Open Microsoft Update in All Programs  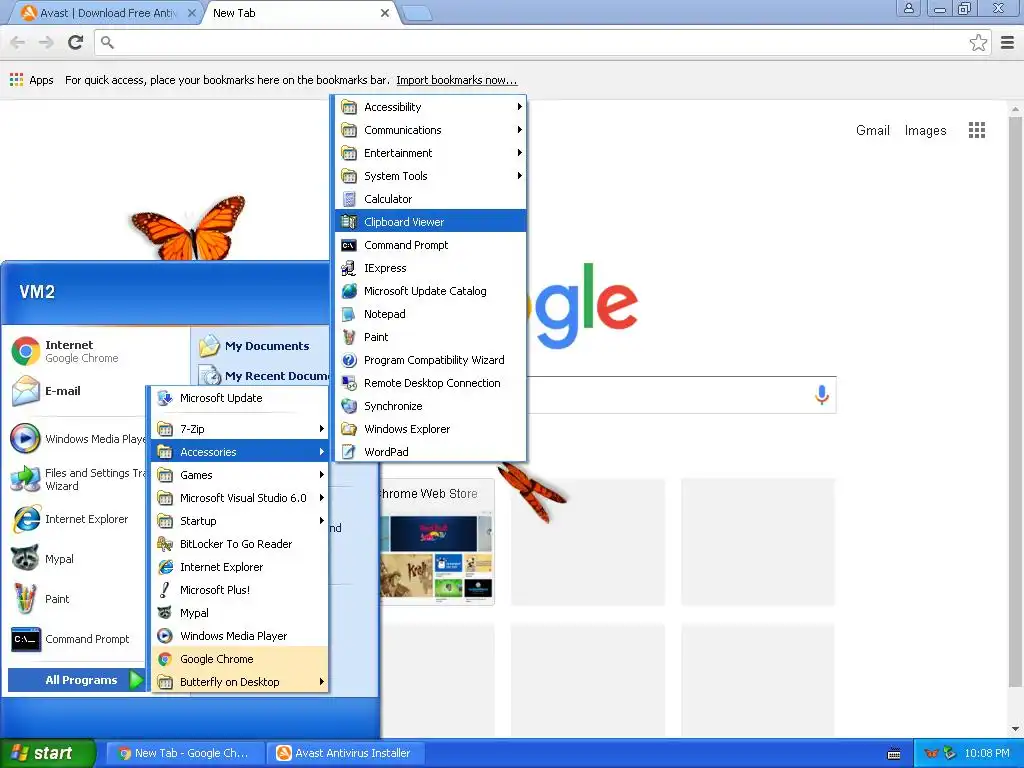click(240, 398)
